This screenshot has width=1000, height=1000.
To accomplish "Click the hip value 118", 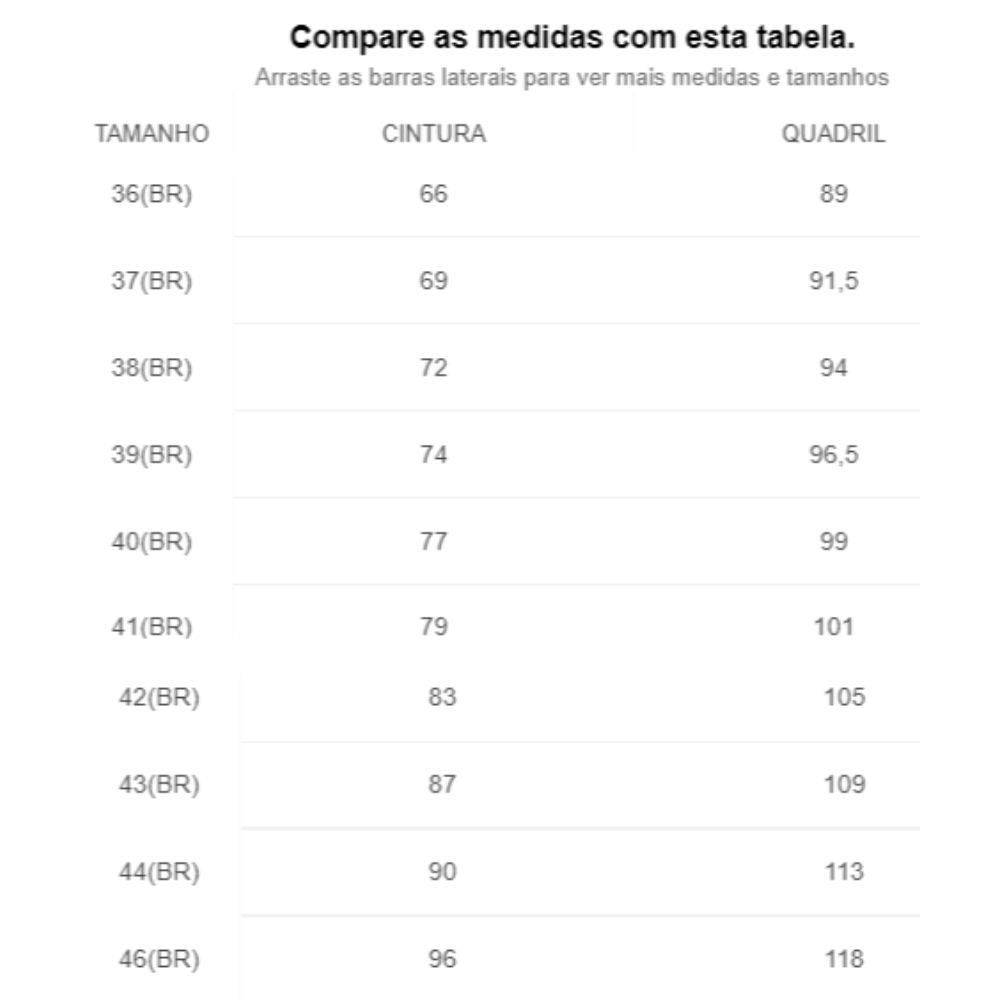I will point(844,959).
